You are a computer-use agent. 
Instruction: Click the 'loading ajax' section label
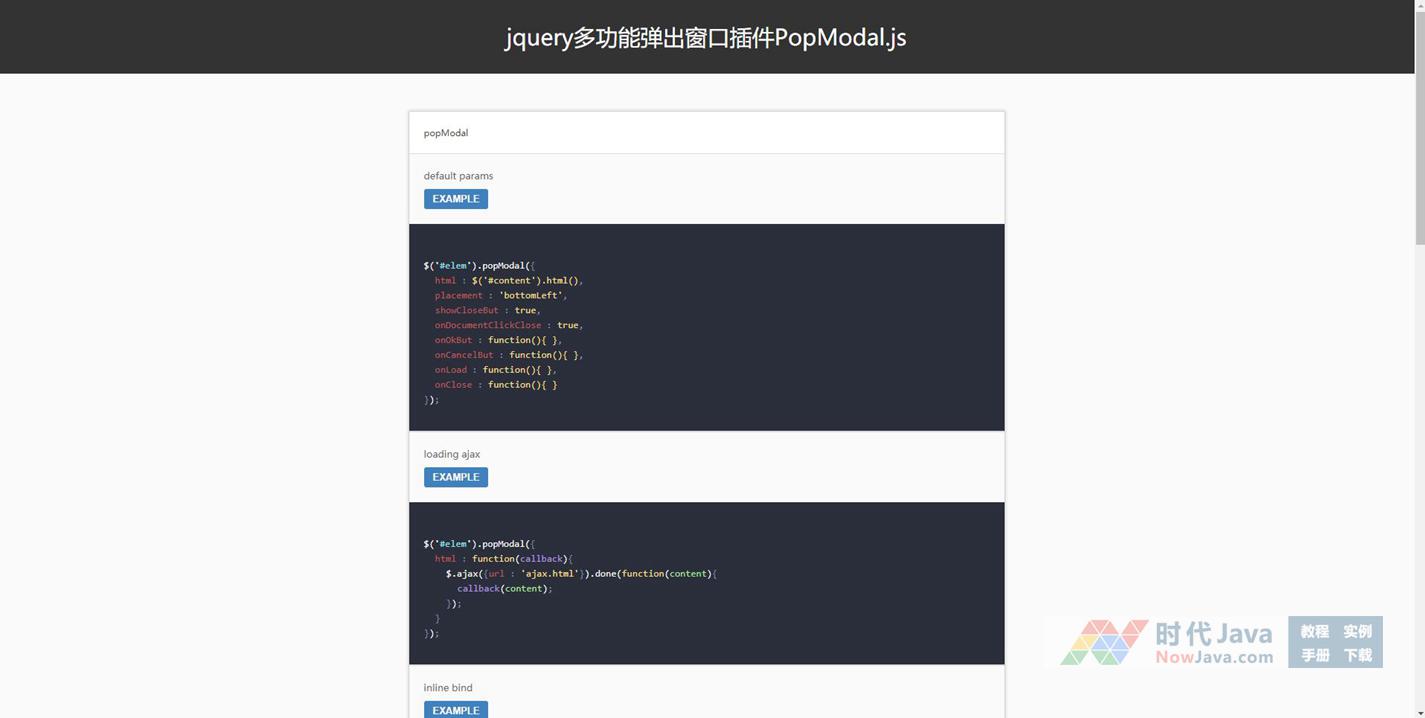[x=451, y=454]
